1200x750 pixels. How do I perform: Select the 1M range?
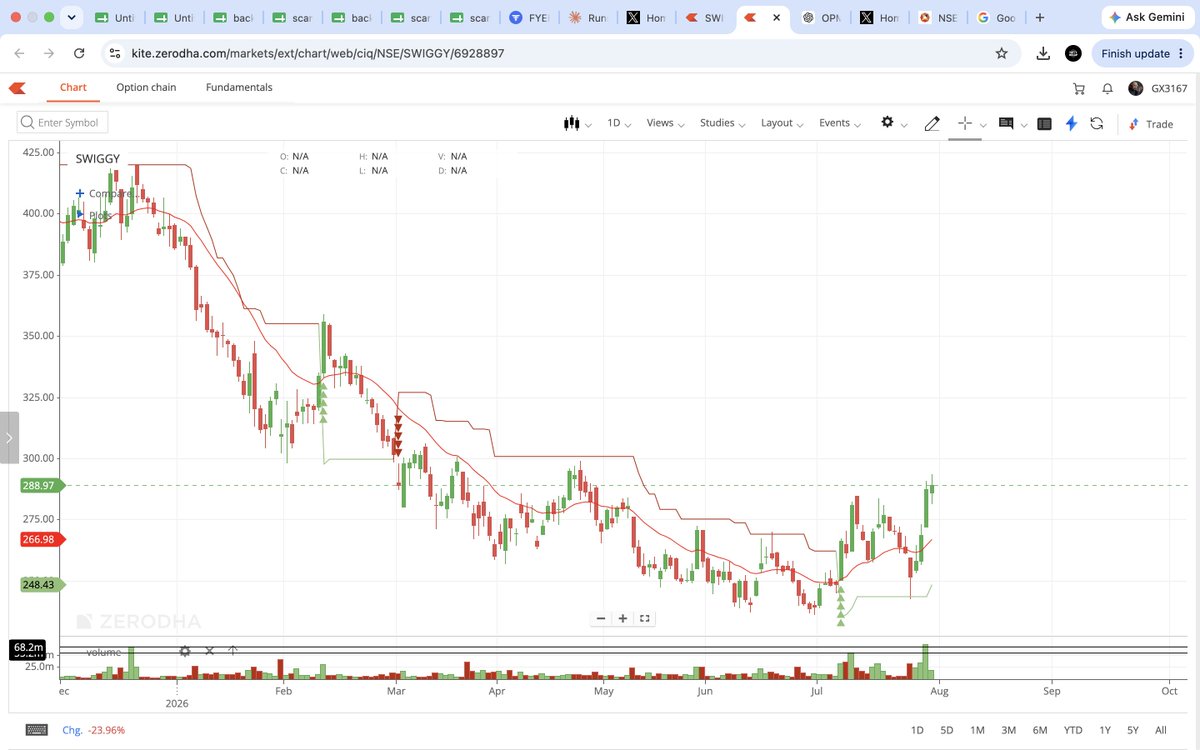tap(977, 730)
